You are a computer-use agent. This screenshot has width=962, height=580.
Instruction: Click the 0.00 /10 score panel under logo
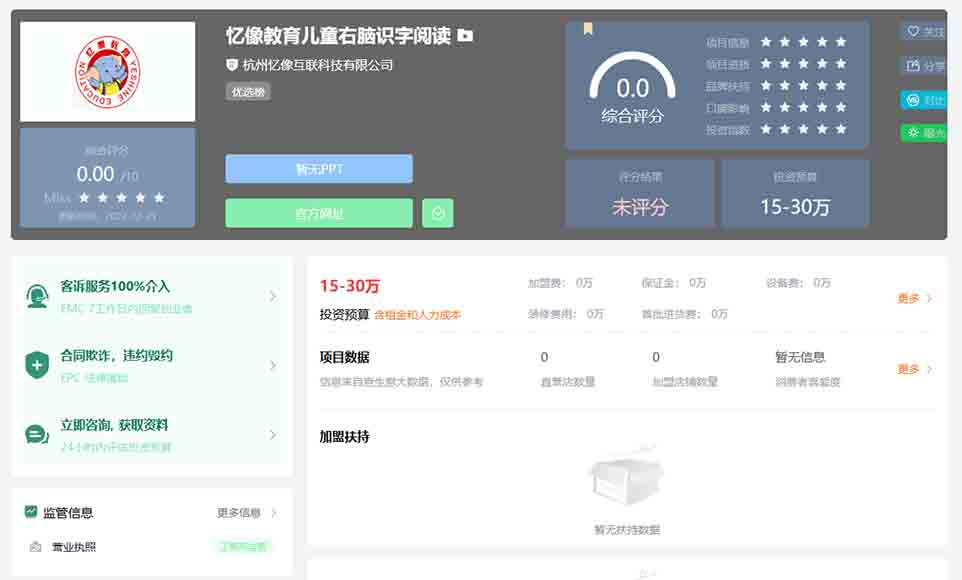coord(107,177)
